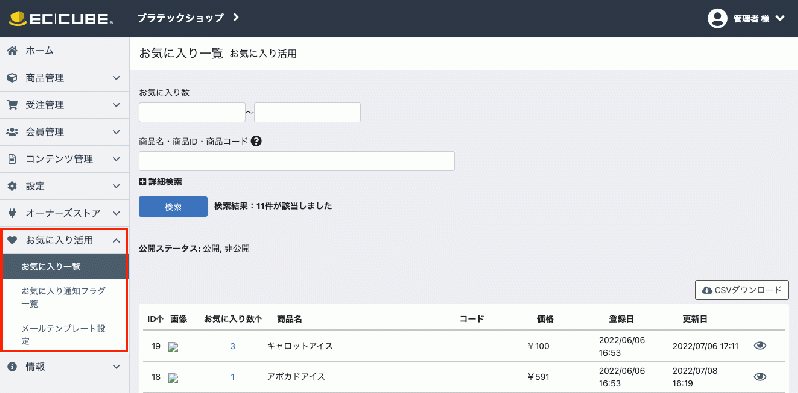
Task: Click 更新日 column header
Action: click(x=695, y=319)
